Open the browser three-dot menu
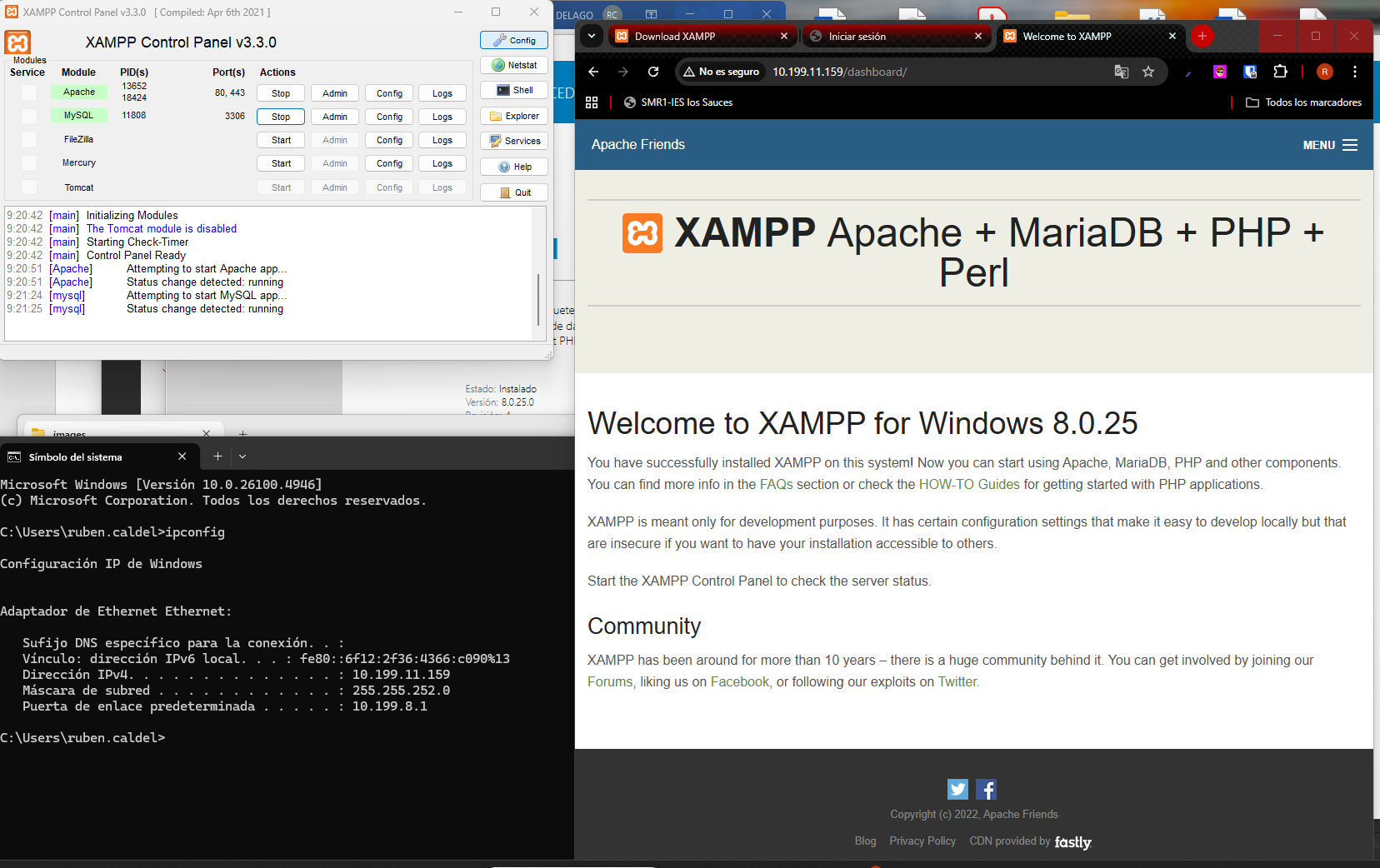 (1355, 72)
